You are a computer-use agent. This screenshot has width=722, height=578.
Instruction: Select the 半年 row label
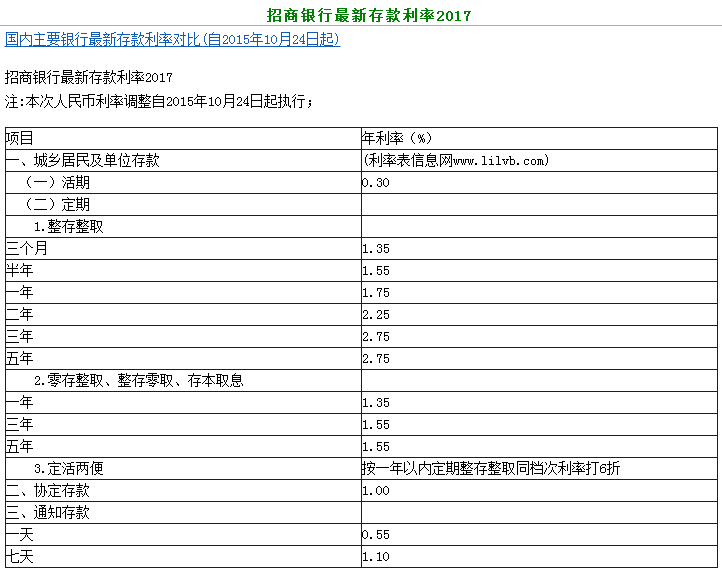click(19, 270)
